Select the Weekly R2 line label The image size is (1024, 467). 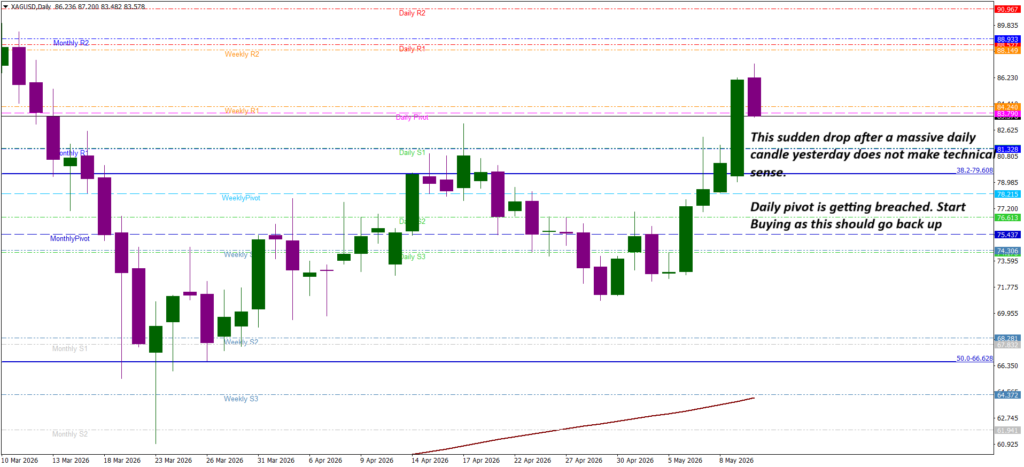pos(242,54)
